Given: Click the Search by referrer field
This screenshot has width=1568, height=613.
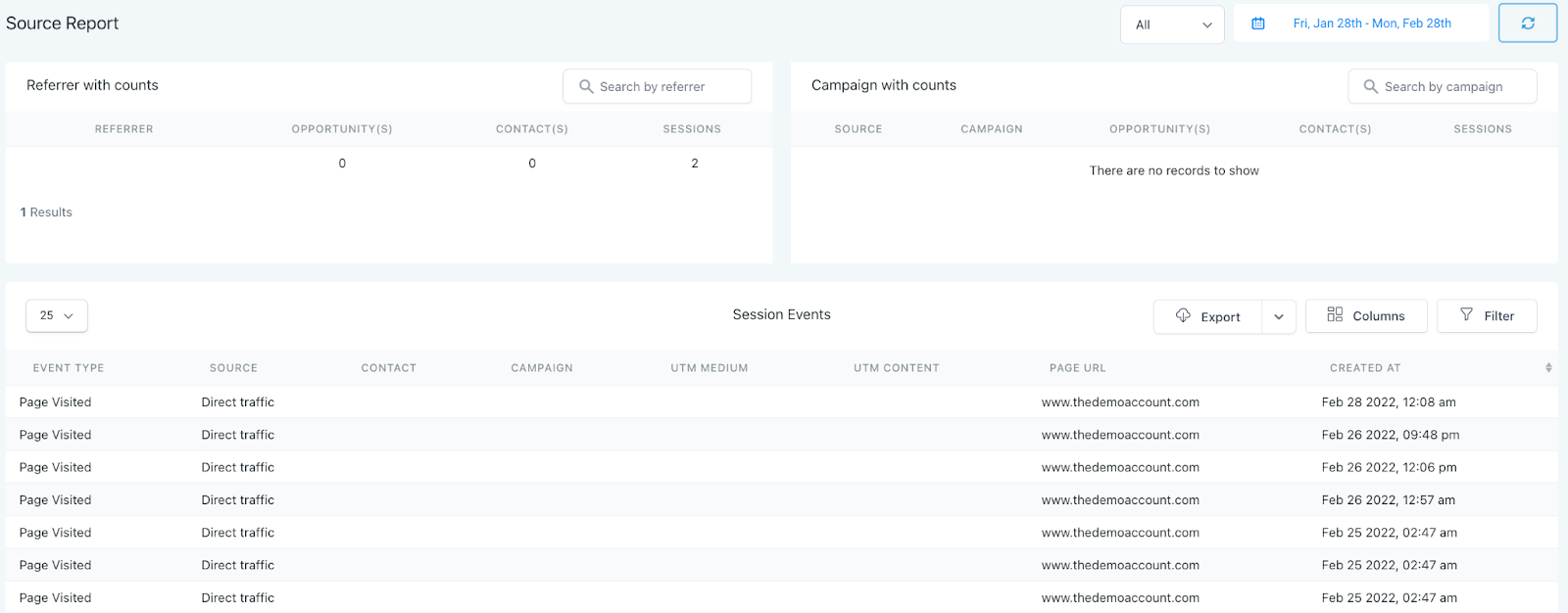Looking at the screenshot, I should tap(666, 86).
